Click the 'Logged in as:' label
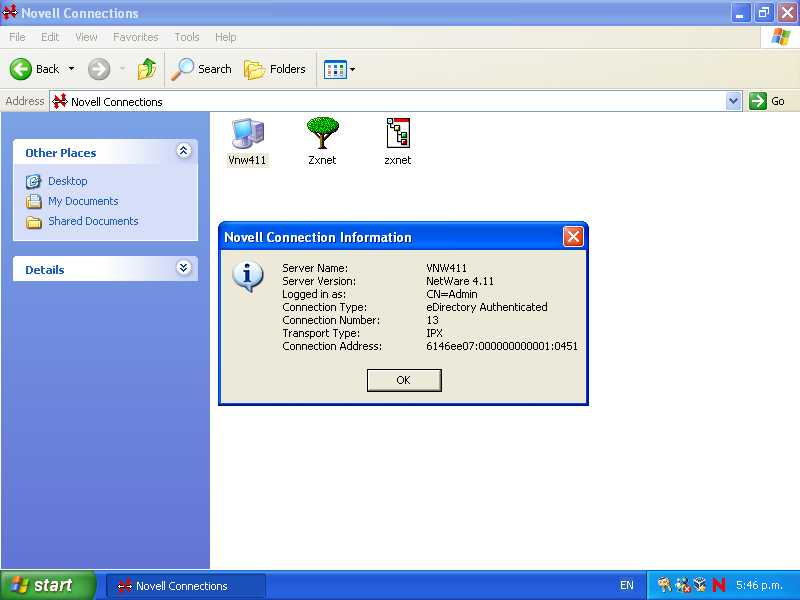 point(314,294)
